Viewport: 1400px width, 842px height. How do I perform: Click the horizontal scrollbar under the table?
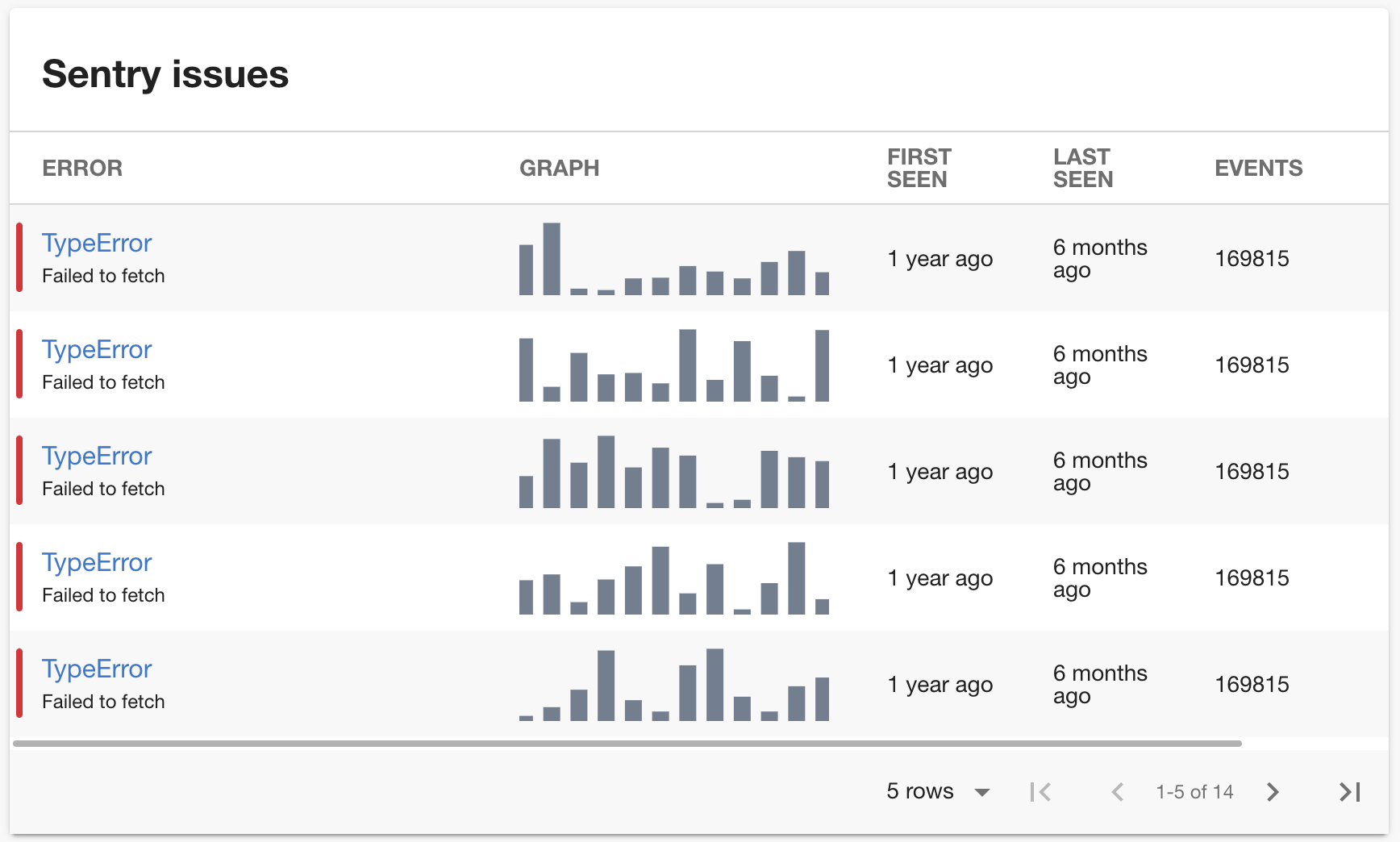click(x=627, y=744)
